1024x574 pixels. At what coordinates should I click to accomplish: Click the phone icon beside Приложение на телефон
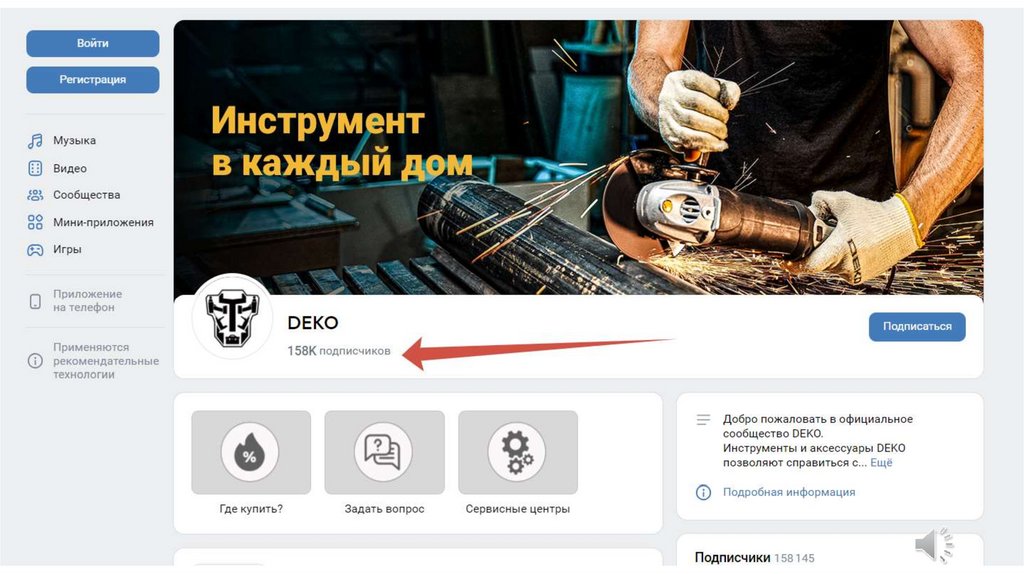pyautogui.click(x=35, y=301)
